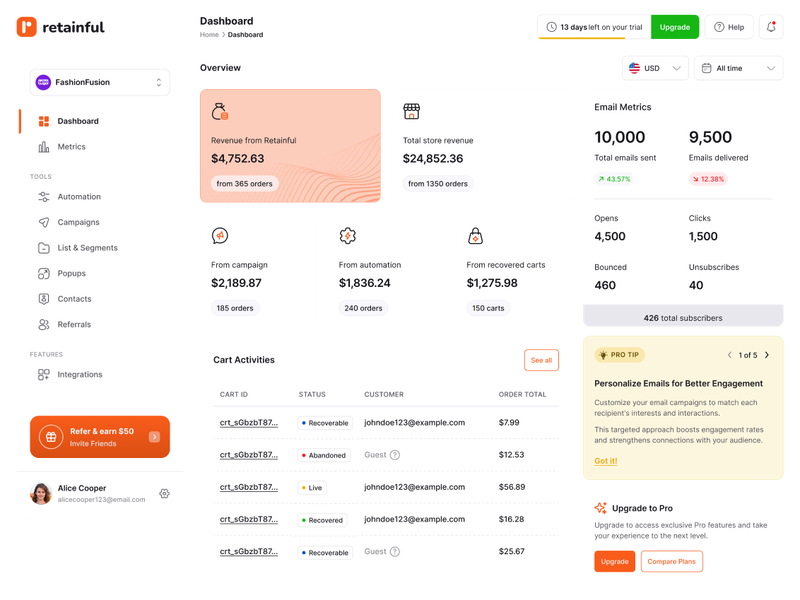This screenshot has height=600, width=800.
Task: Open Automation in the sidebar
Action: [x=79, y=197]
